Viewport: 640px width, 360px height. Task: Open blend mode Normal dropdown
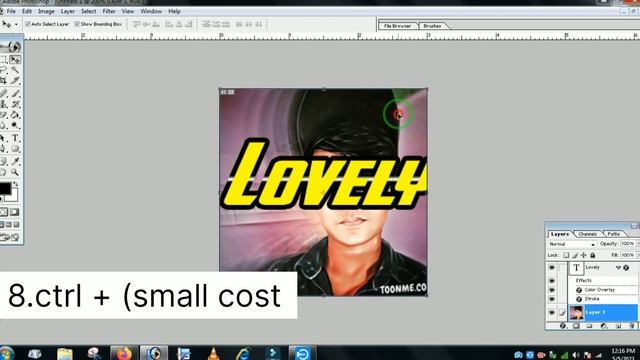click(x=571, y=244)
